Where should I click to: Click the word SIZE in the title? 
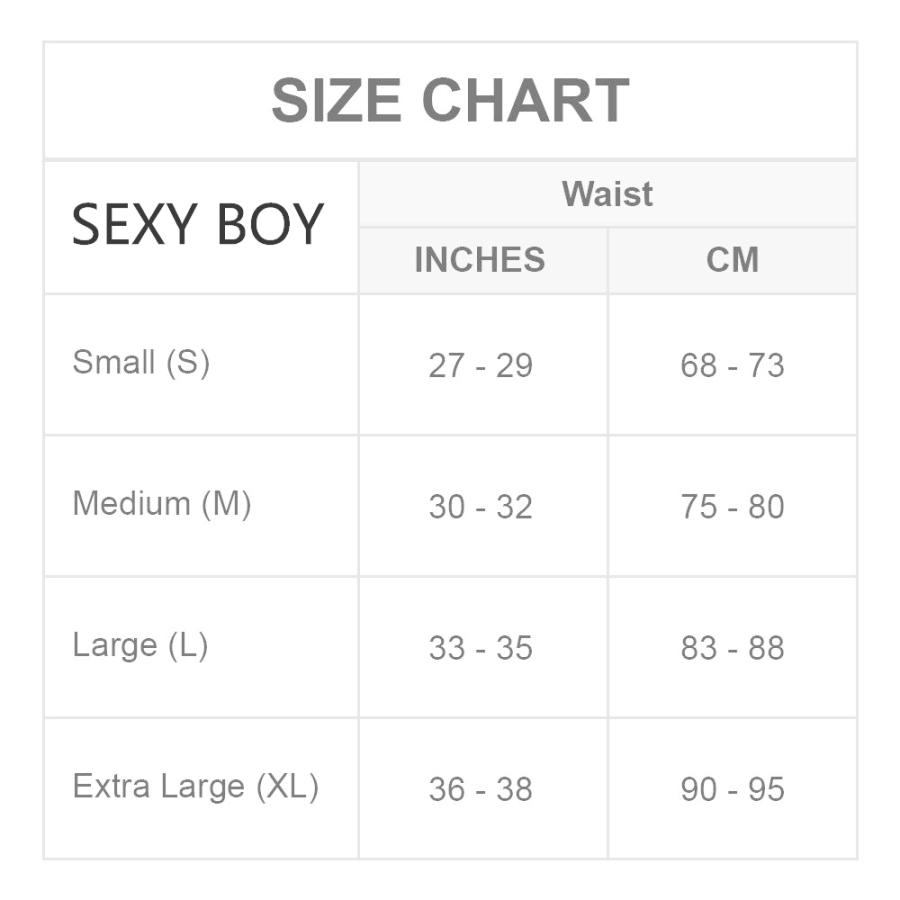(336, 100)
